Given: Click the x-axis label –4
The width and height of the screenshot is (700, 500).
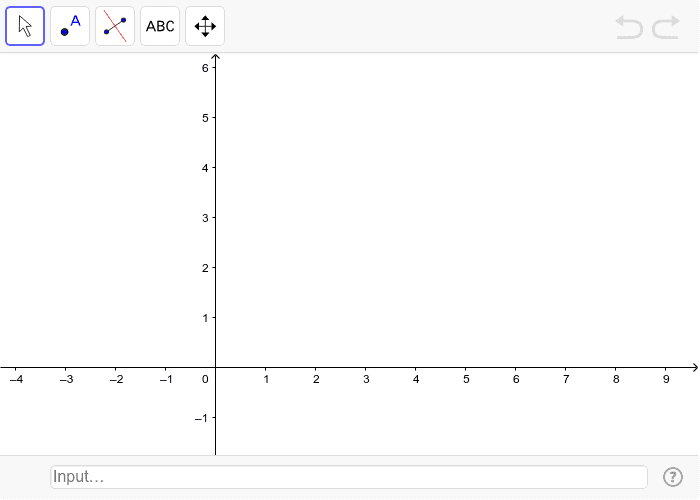Looking at the screenshot, I should [17, 379].
